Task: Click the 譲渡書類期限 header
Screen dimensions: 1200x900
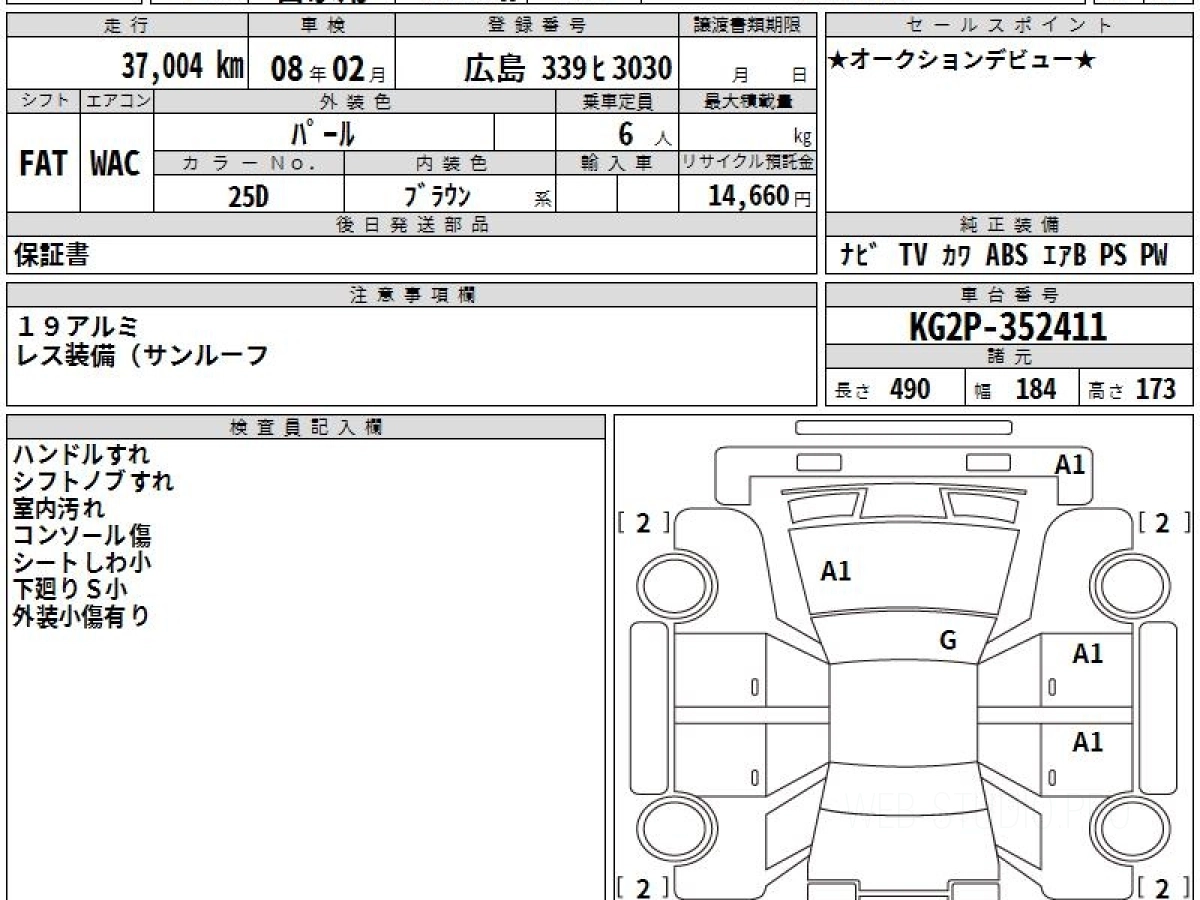Action: coord(749,26)
